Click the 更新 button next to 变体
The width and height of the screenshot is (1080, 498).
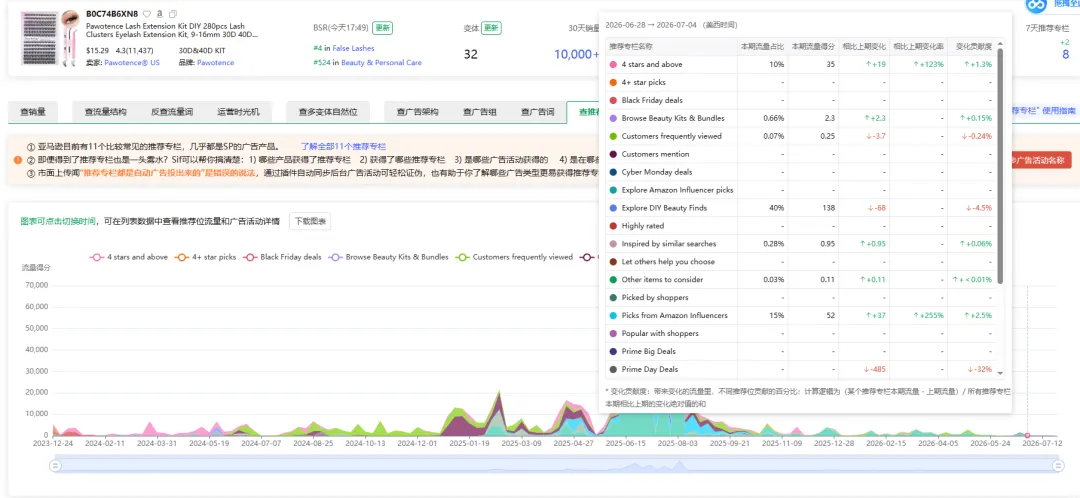[x=491, y=28]
